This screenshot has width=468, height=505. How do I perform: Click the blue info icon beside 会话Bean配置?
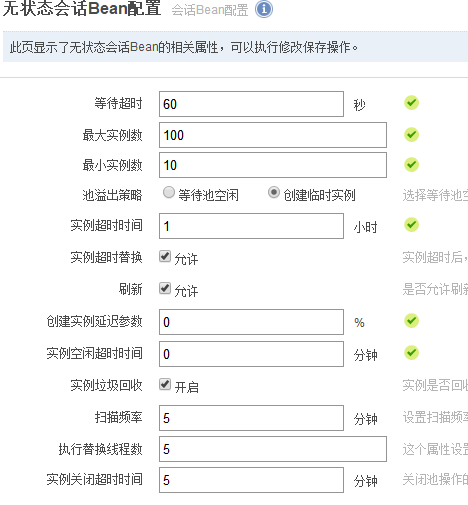click(264, 9)
